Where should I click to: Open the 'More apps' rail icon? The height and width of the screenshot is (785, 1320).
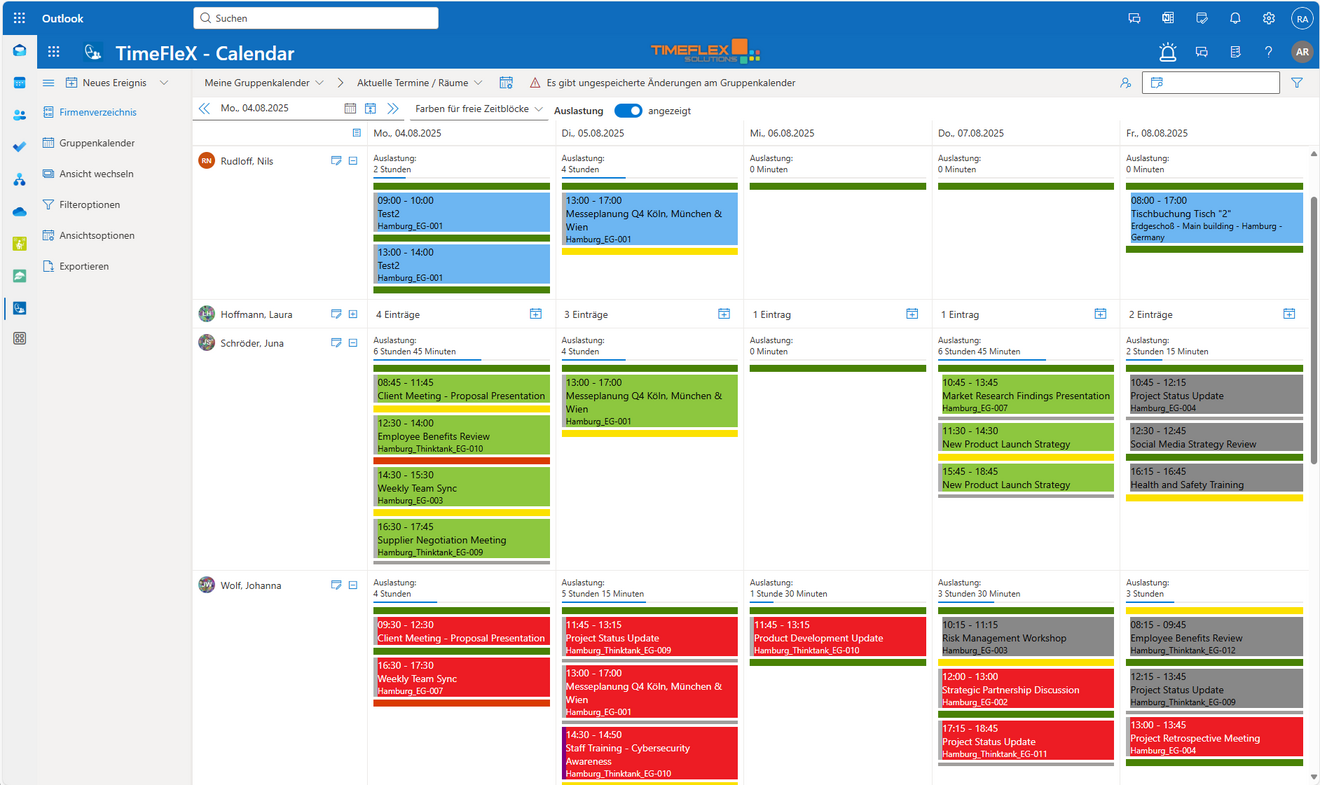point(19,339)
